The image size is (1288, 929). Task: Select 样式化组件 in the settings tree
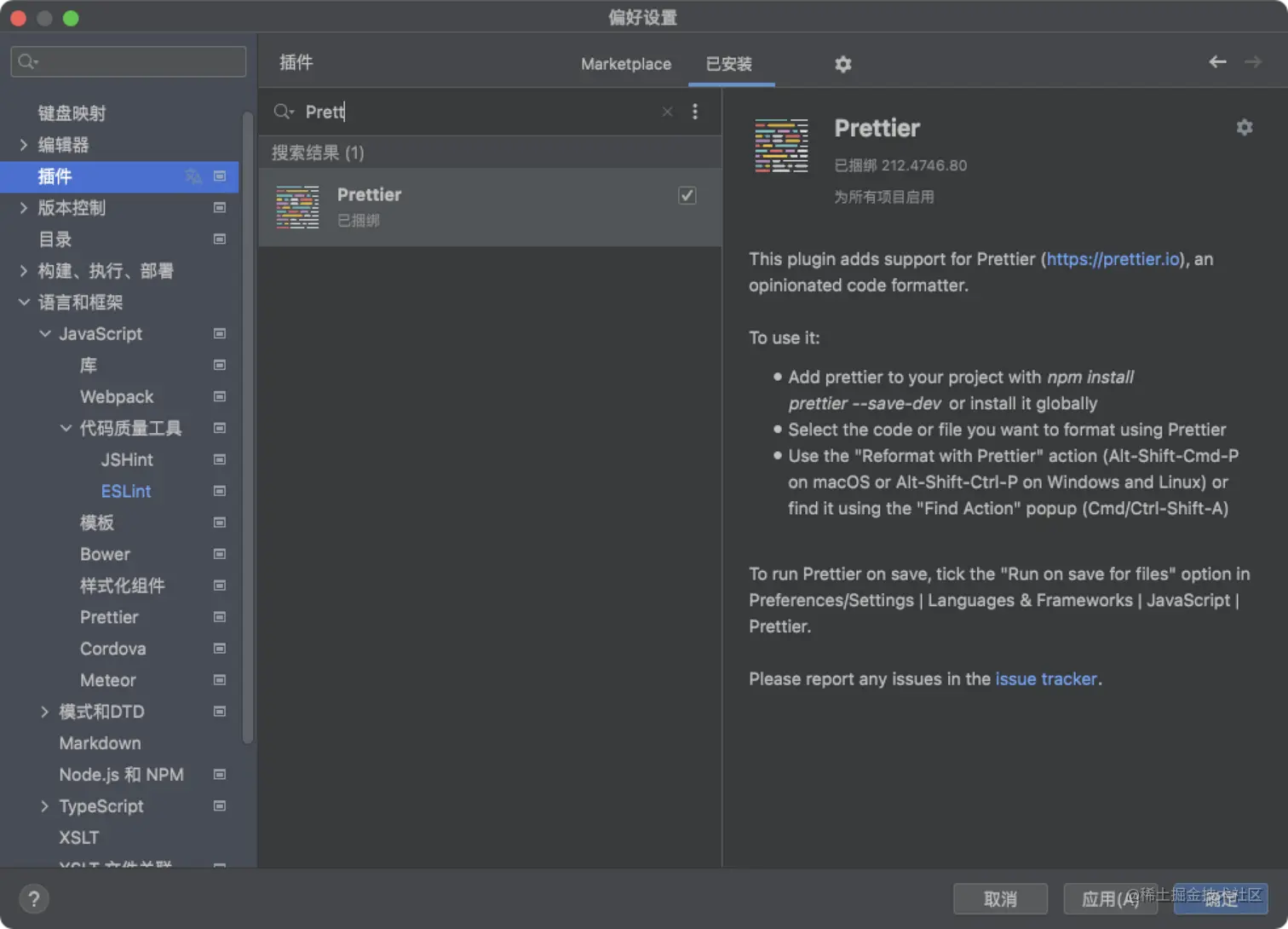tap(122, 586)
